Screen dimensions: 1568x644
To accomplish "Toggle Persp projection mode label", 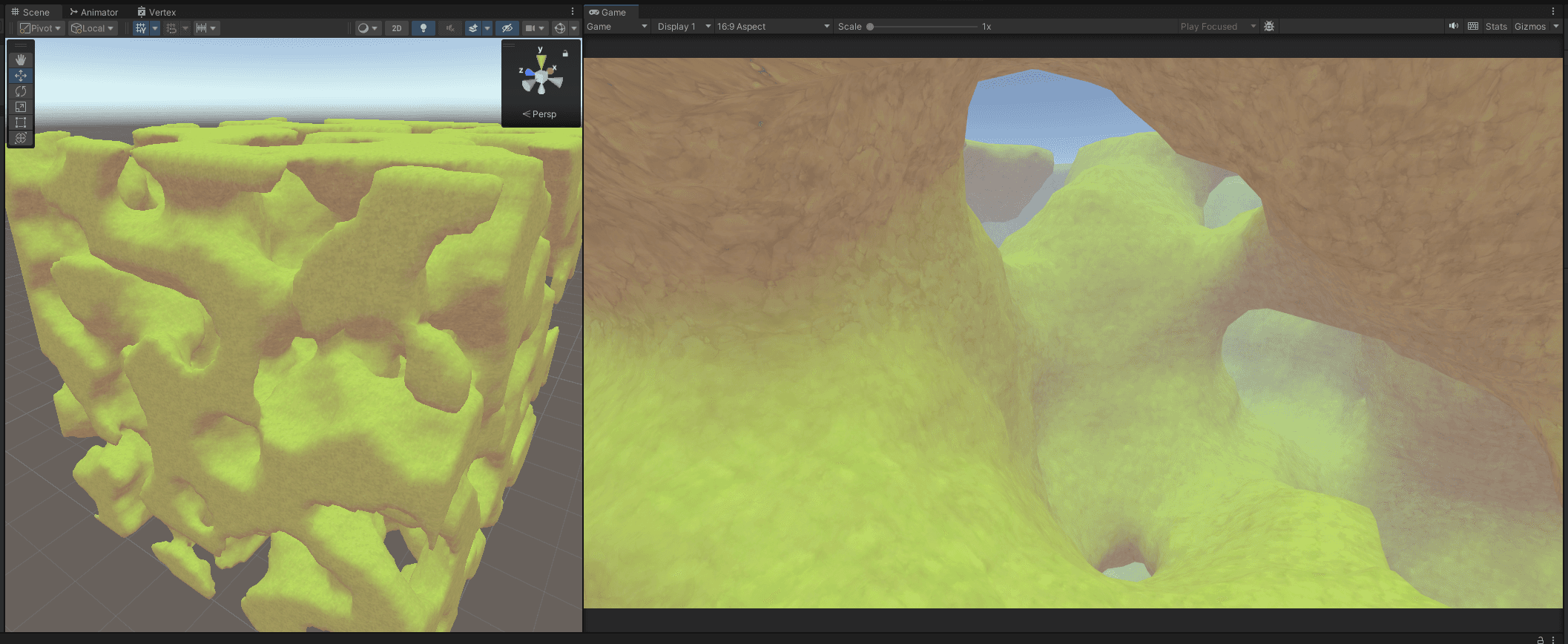I will 539,114.
